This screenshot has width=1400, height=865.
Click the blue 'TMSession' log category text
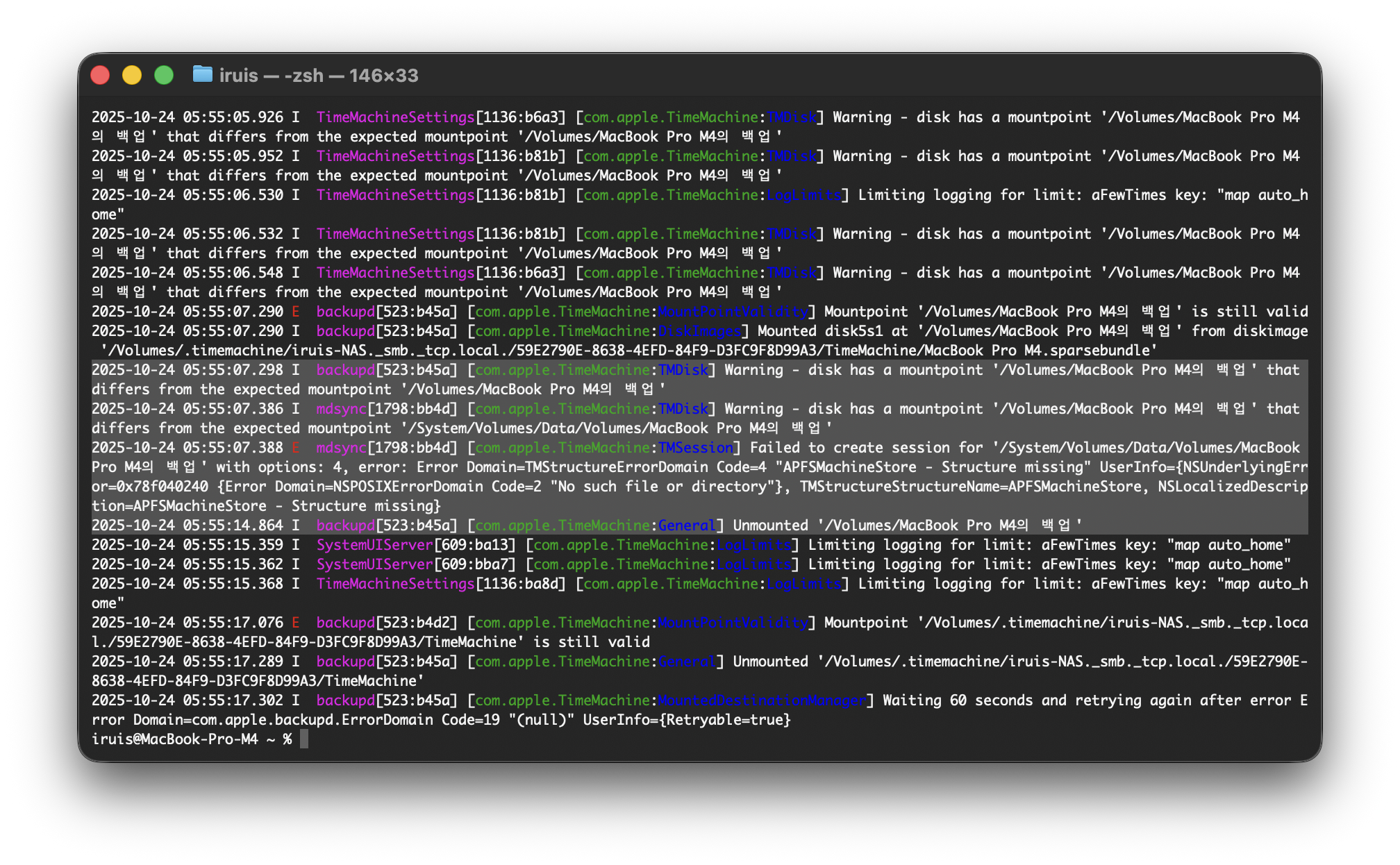click(696, 448)
